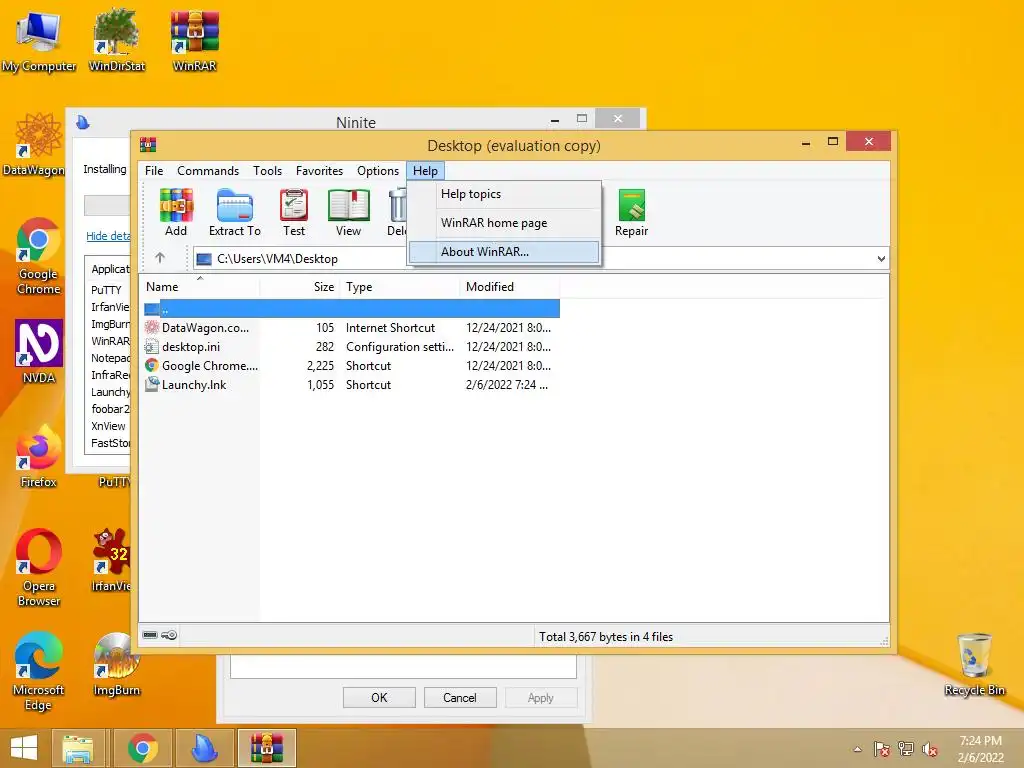Click the Add toolbar icon in WinRAR
The image size is (1024, 768).
tap(176, 212)
